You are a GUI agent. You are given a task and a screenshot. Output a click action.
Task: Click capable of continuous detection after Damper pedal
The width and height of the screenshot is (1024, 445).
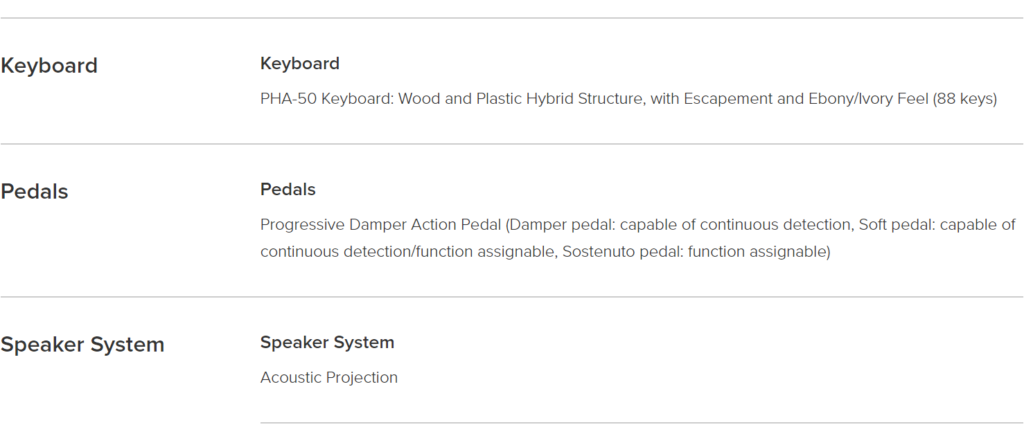736,225
